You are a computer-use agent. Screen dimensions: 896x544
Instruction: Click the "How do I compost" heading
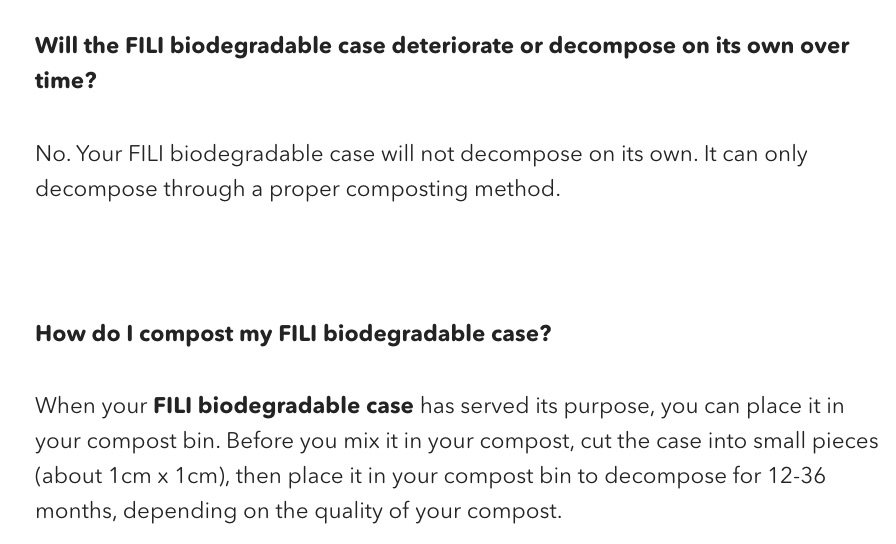[293, 334]
